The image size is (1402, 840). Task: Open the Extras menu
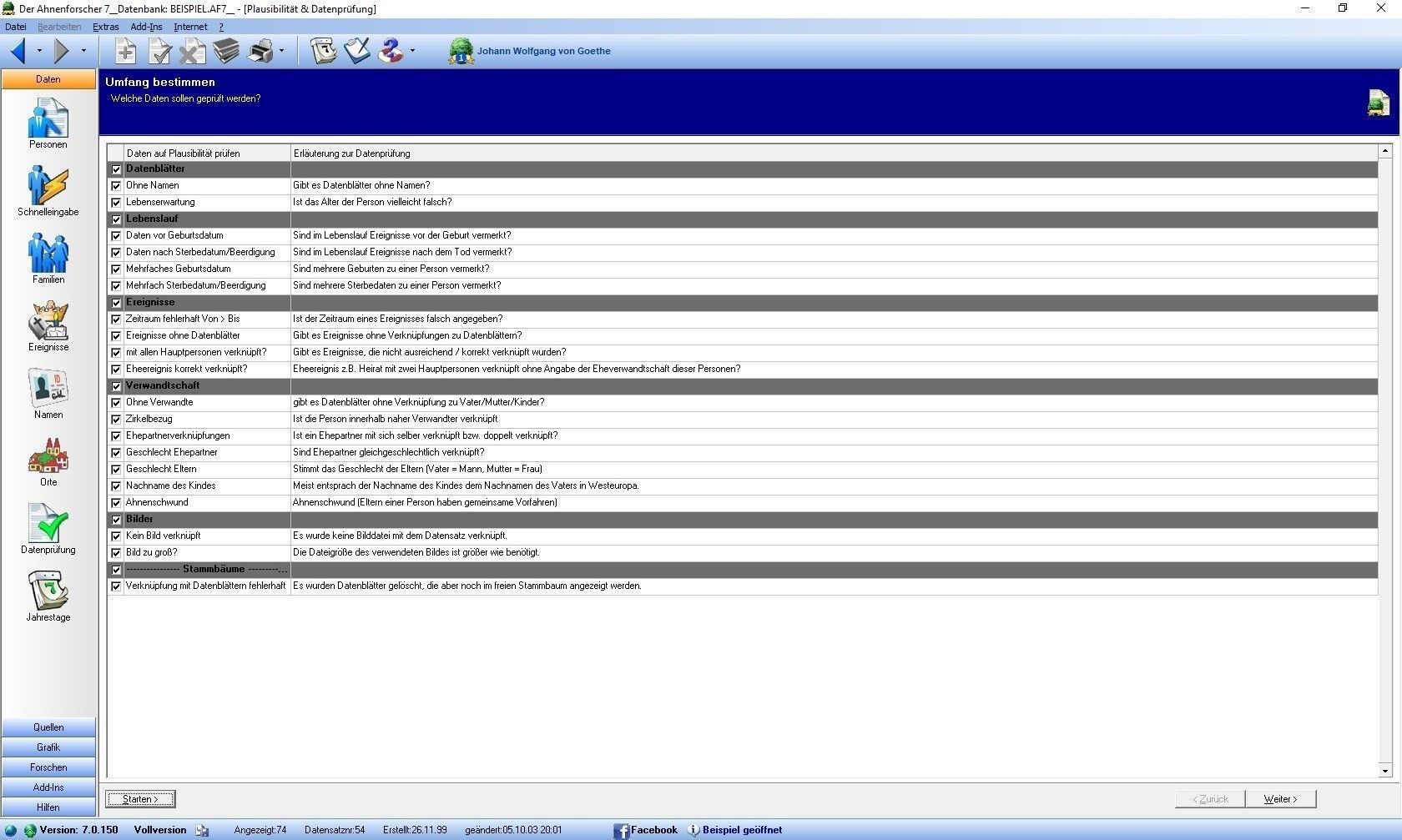(x=105, y=27)
